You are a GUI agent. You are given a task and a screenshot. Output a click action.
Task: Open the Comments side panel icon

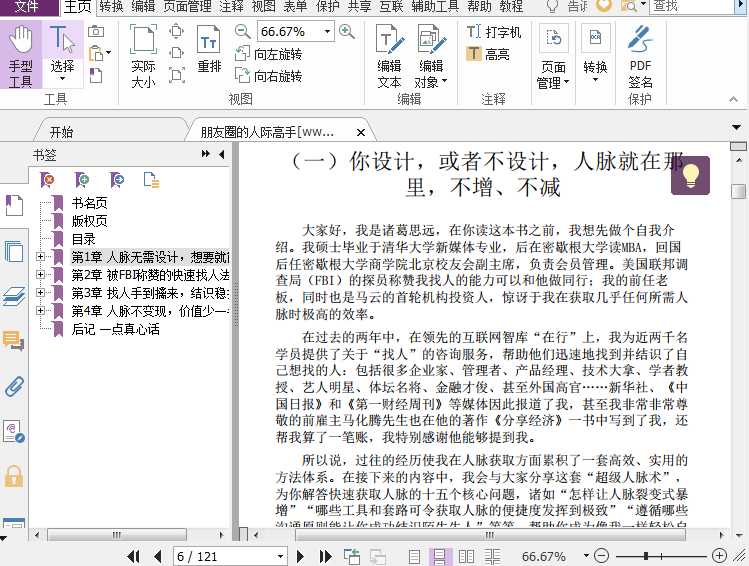tap(14, 341)
